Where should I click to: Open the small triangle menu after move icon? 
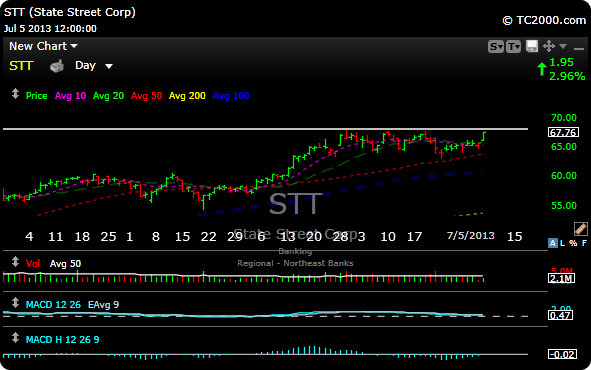click(x=563, y=46)
